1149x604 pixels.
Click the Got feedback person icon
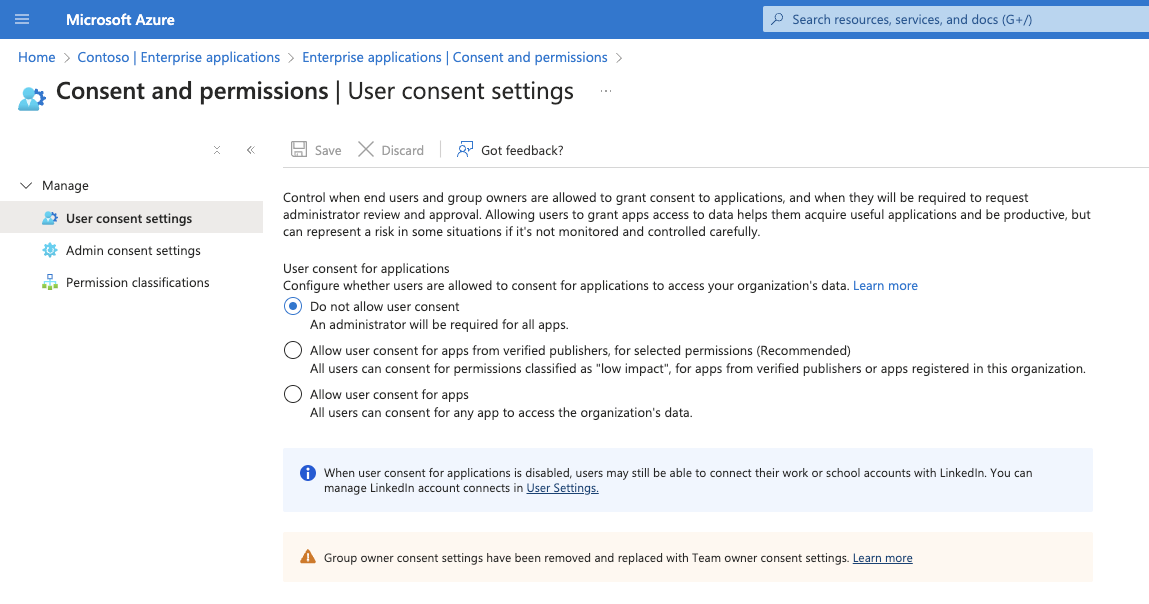465,149
